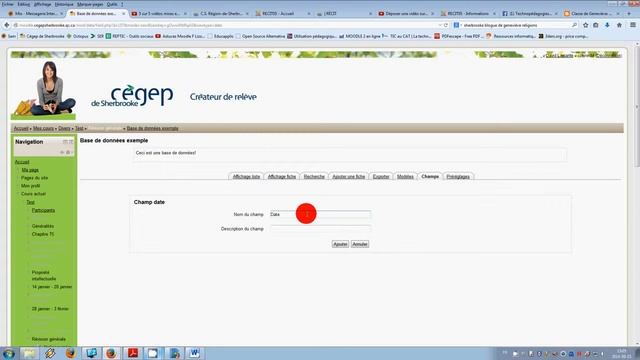Open the Affichage fiche tab

click(282, 177)
